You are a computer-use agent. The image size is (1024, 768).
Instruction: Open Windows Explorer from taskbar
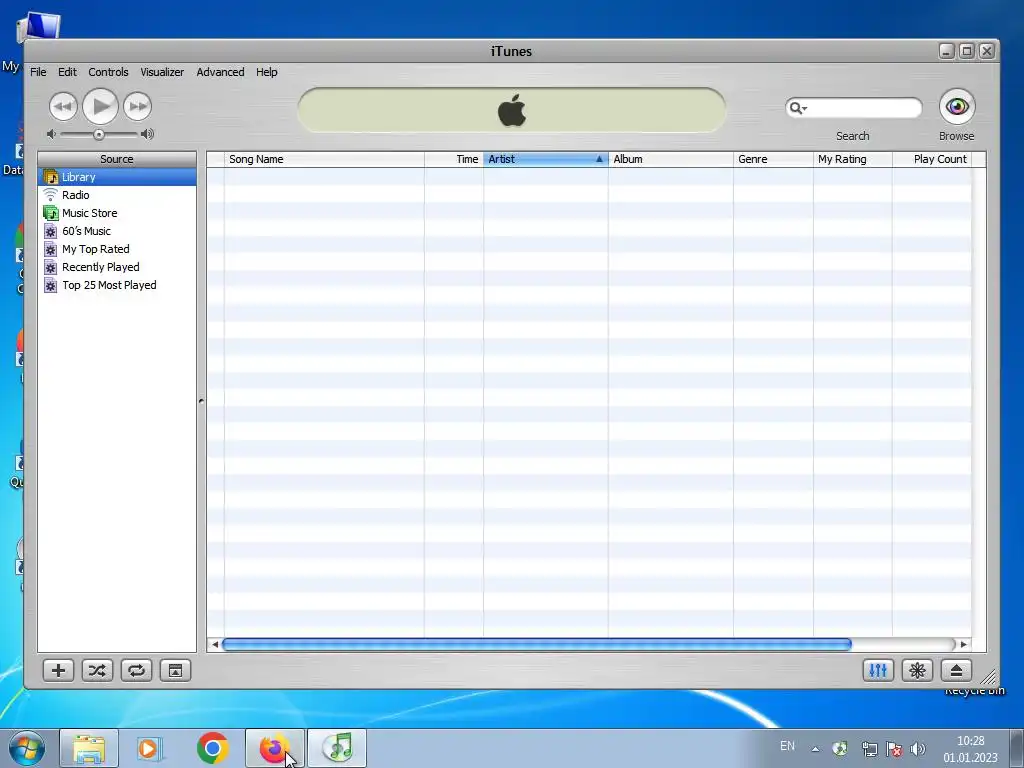pyautogui.click(x=89, y=748)
